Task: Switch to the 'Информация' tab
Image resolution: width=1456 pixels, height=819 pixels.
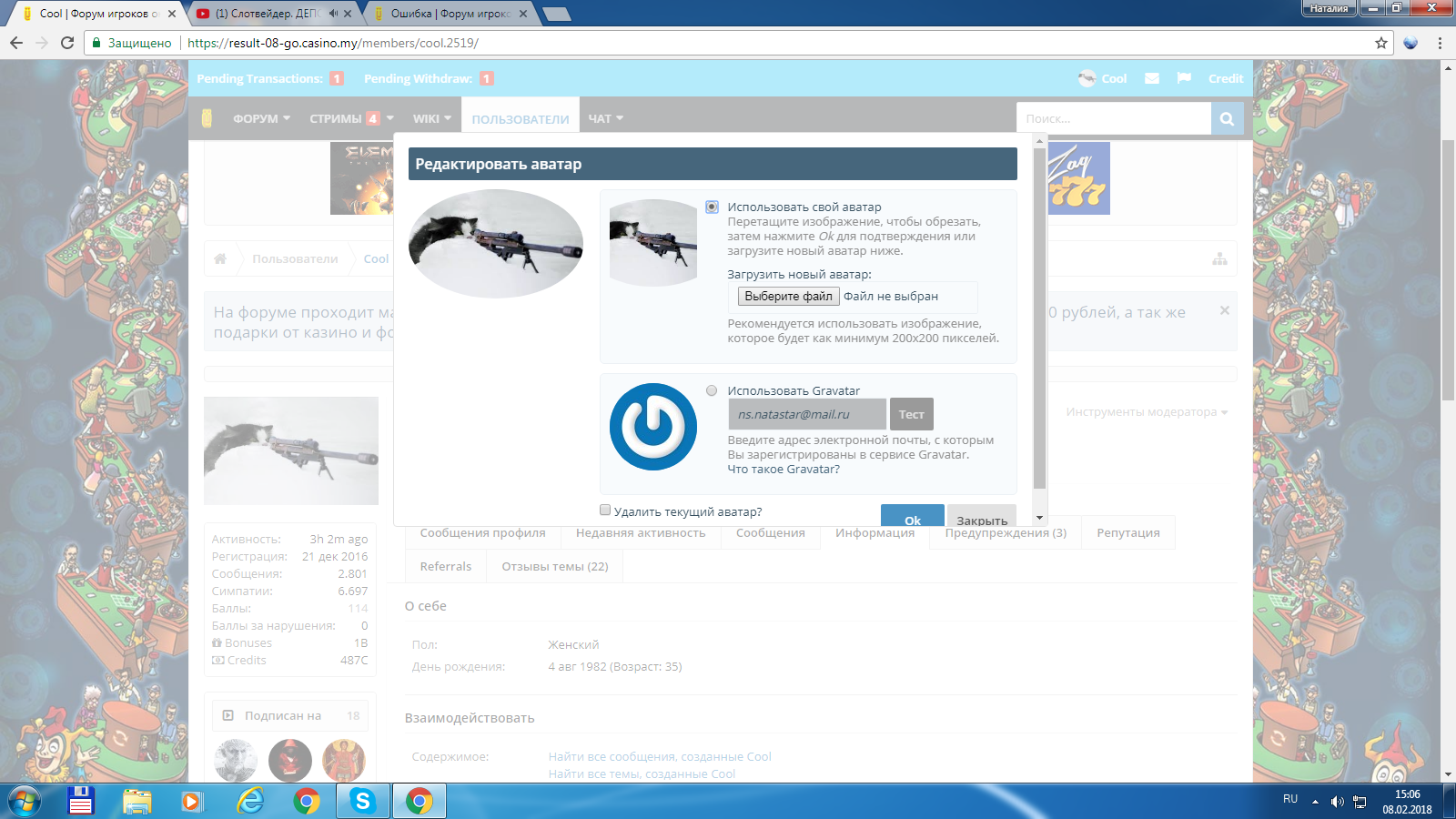Action: [x=875, y=532]
